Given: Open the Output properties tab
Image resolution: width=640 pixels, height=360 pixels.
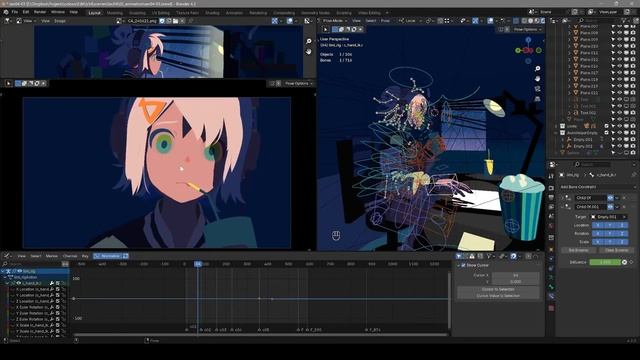Looking at the screenshot, I should 551,198.
